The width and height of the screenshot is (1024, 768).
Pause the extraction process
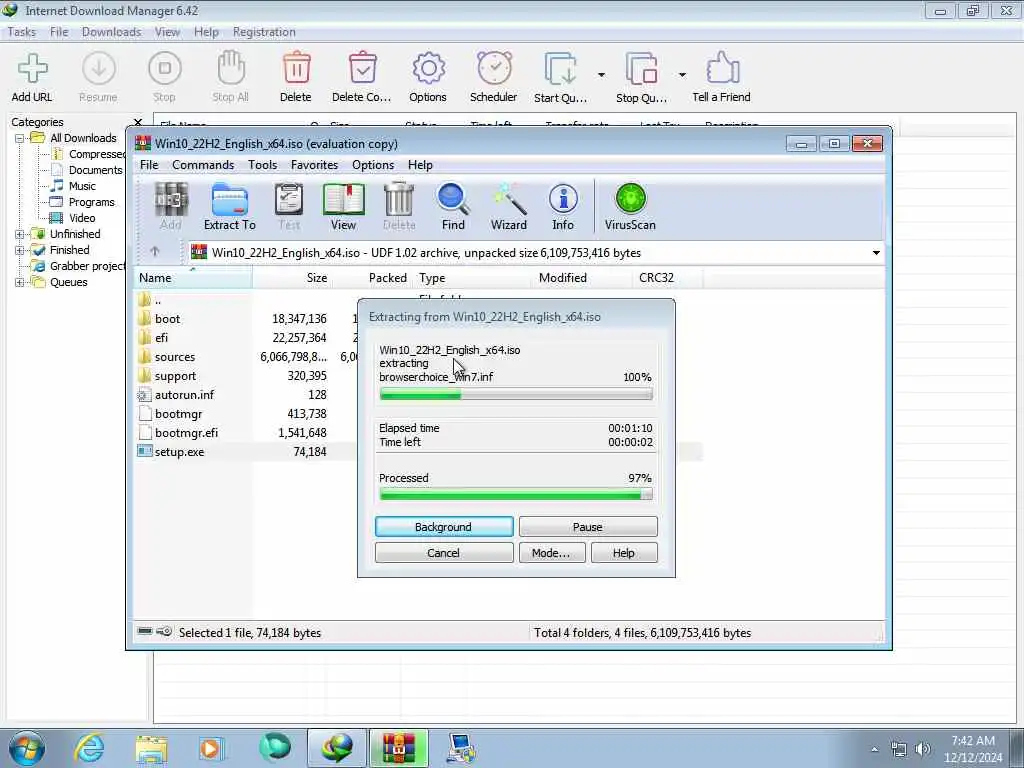pos(588,527)
